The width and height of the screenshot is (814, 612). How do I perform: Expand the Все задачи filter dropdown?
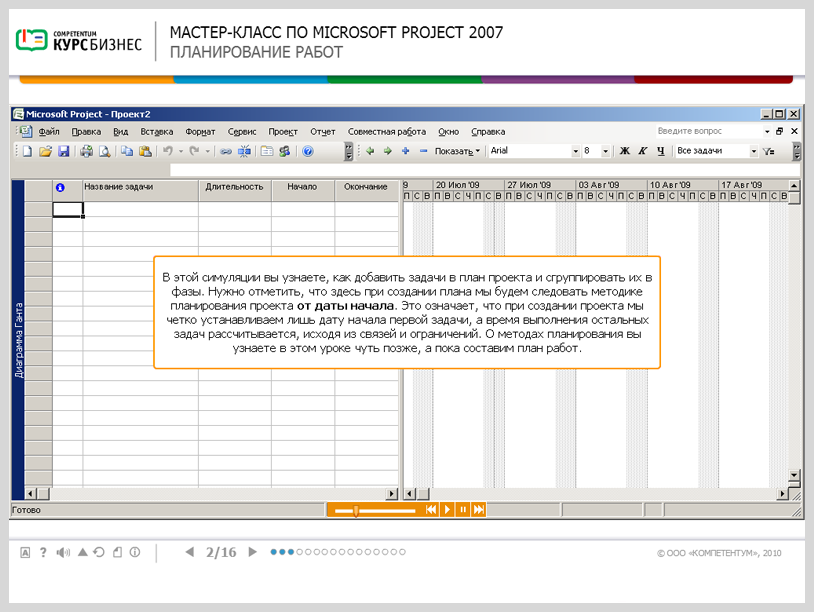pyautogui.click(x=753, y=151)
